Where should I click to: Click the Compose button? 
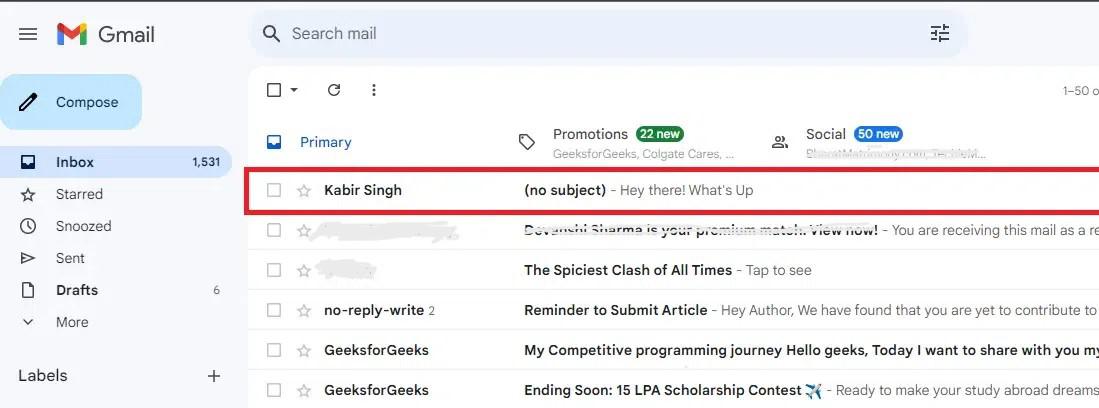coord(71,102)
